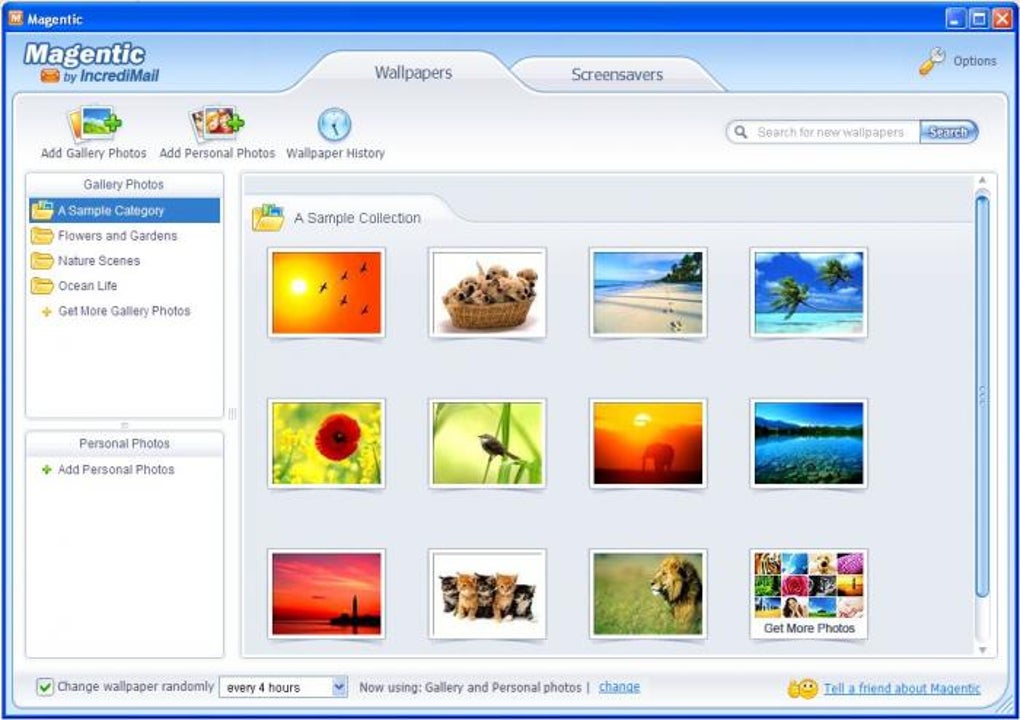Click Now using: Gallery and Personal photos text
The height and width of the screenshot is (720, 1020).
[x=470, y=687]
